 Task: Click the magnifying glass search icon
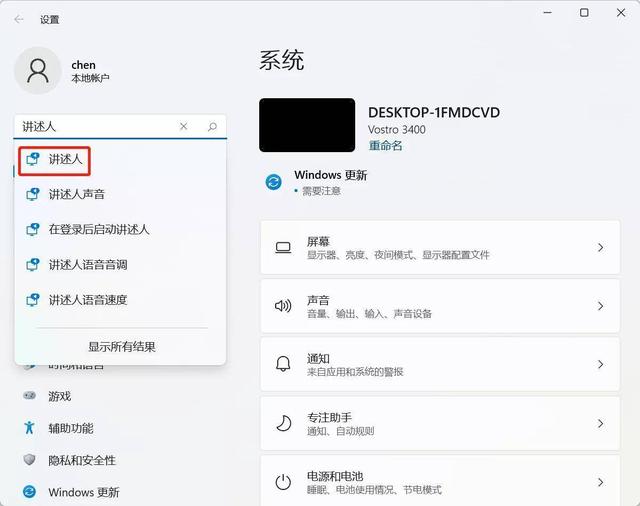[x=212, y=127]
